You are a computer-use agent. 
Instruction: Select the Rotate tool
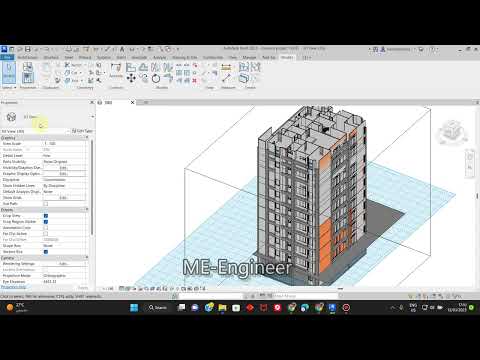click(x=156, y=79)
